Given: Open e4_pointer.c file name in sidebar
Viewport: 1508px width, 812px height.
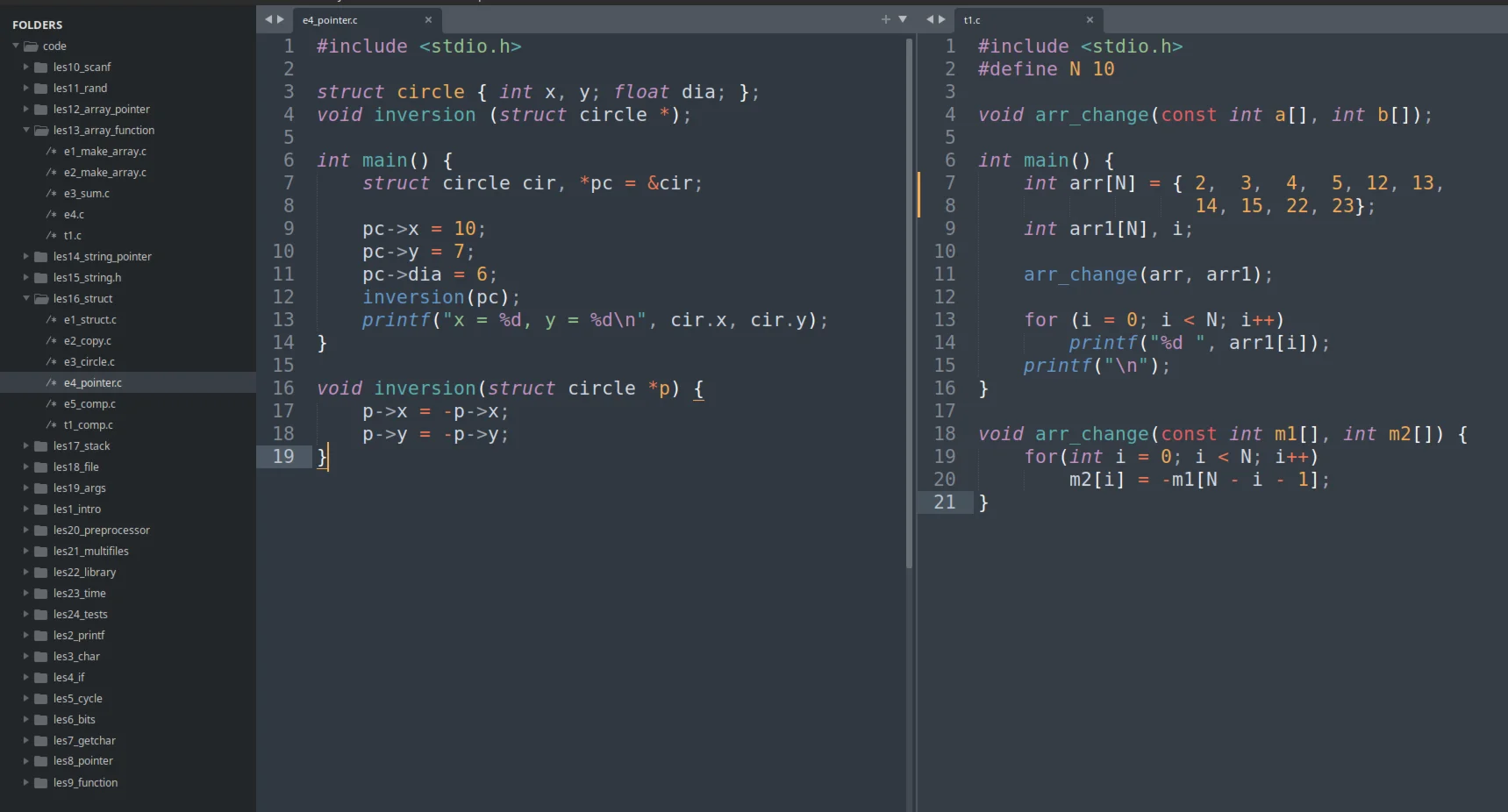Looking at the screenshot, I should click(93, 383).
